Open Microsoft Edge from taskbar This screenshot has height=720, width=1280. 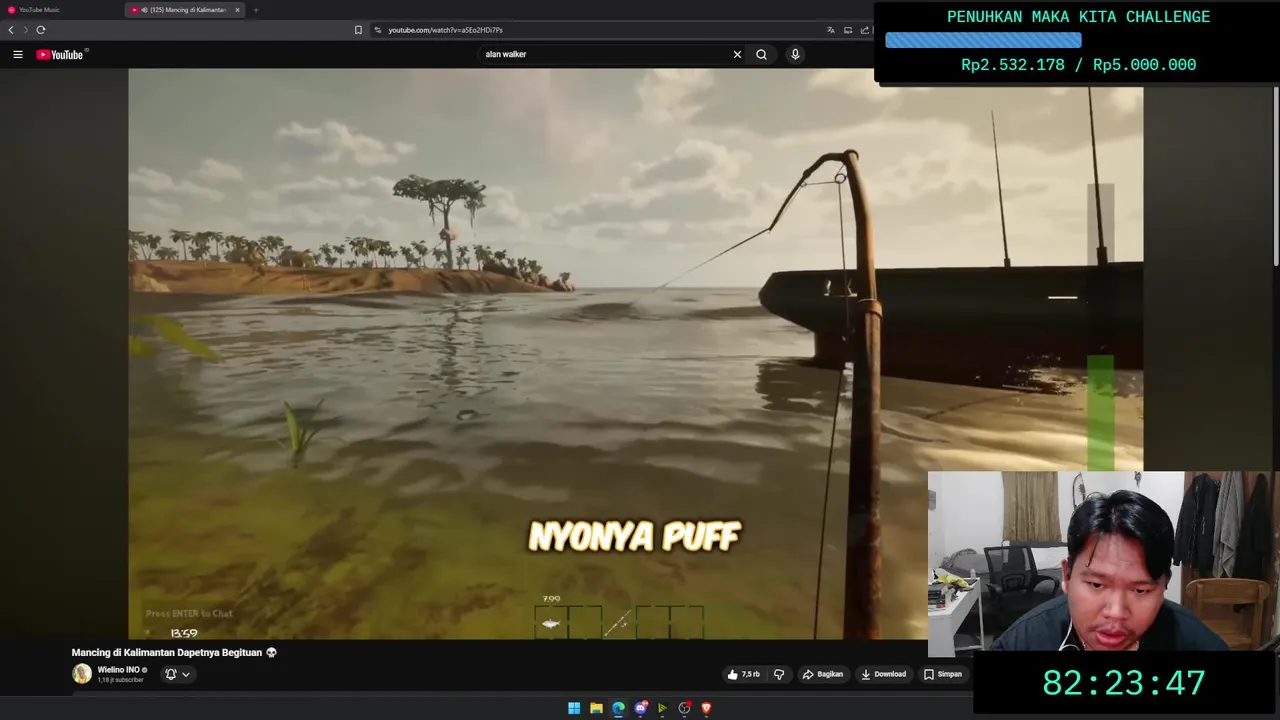618,708
